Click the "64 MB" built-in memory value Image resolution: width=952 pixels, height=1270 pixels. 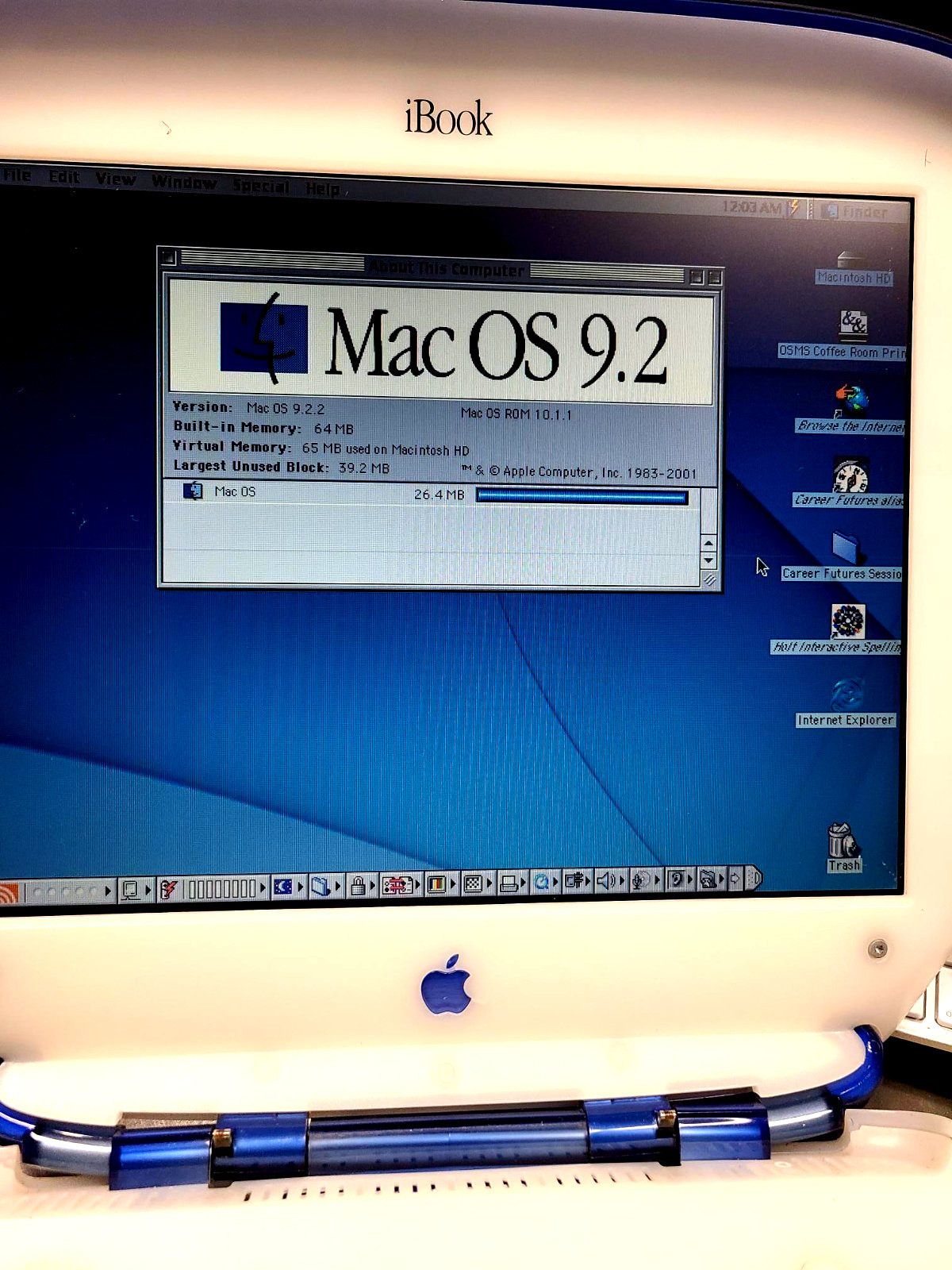click(x=333, y=429)
